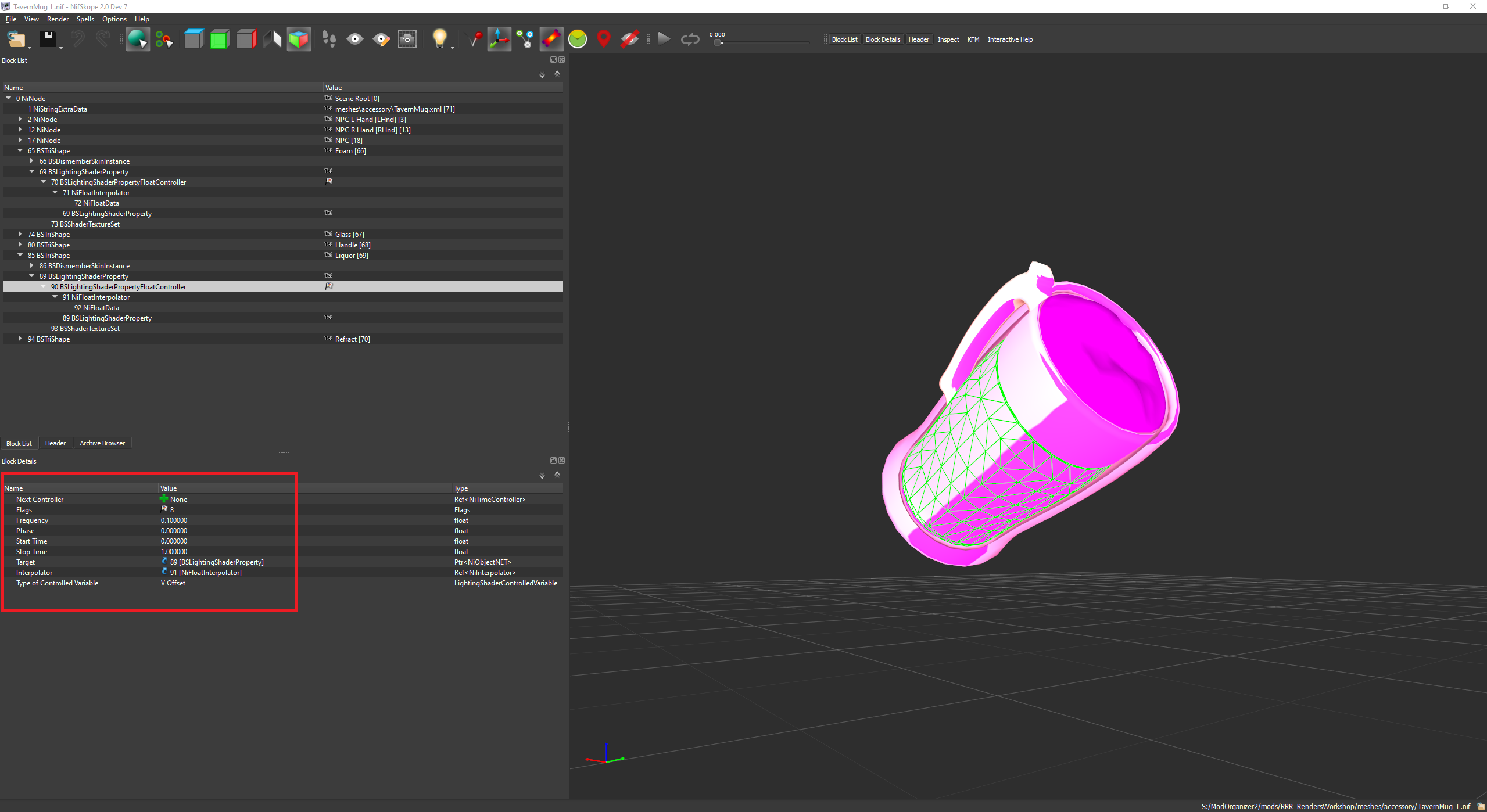
Task: Select the top view cube icon
Action: [x=194, y=39]
